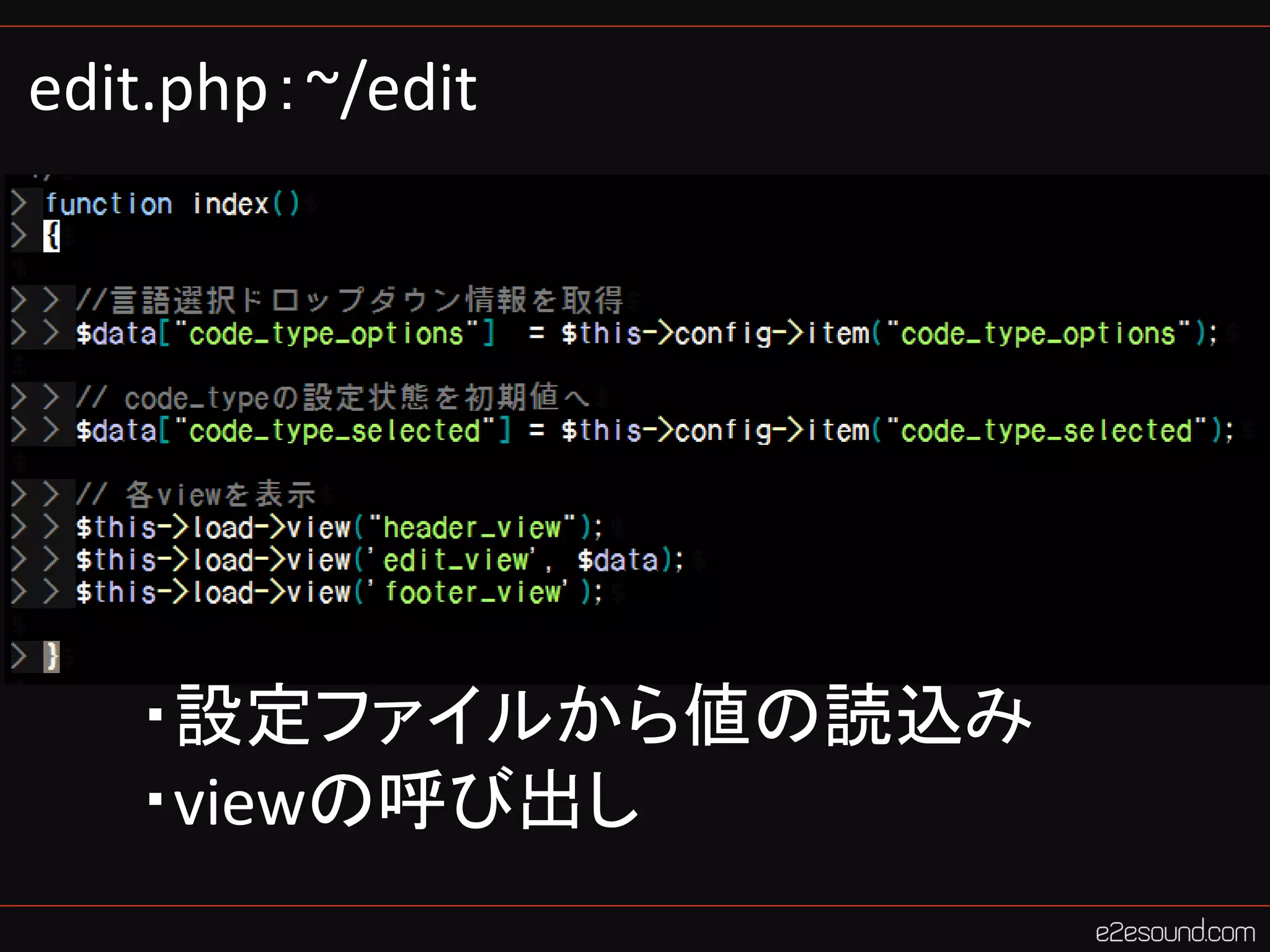Click the "function index()" line
Image resolution: width=1270 pixels, height=952 pixels.
pyautogui.click(x=172, y=204)
